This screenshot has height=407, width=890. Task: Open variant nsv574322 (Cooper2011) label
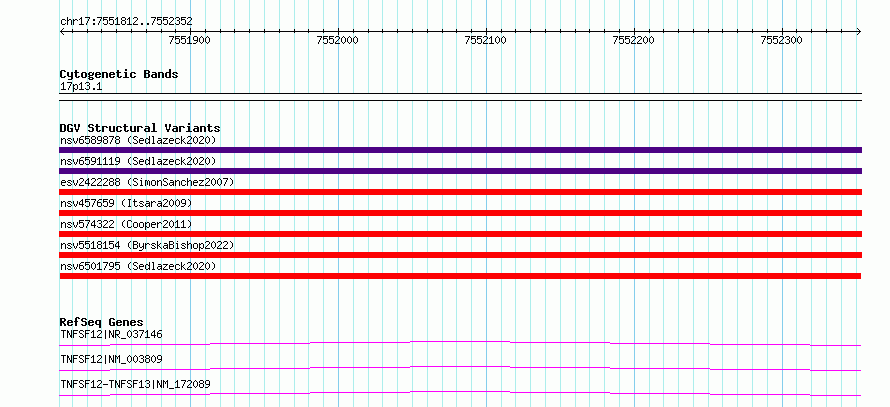(x=126, y=224)
